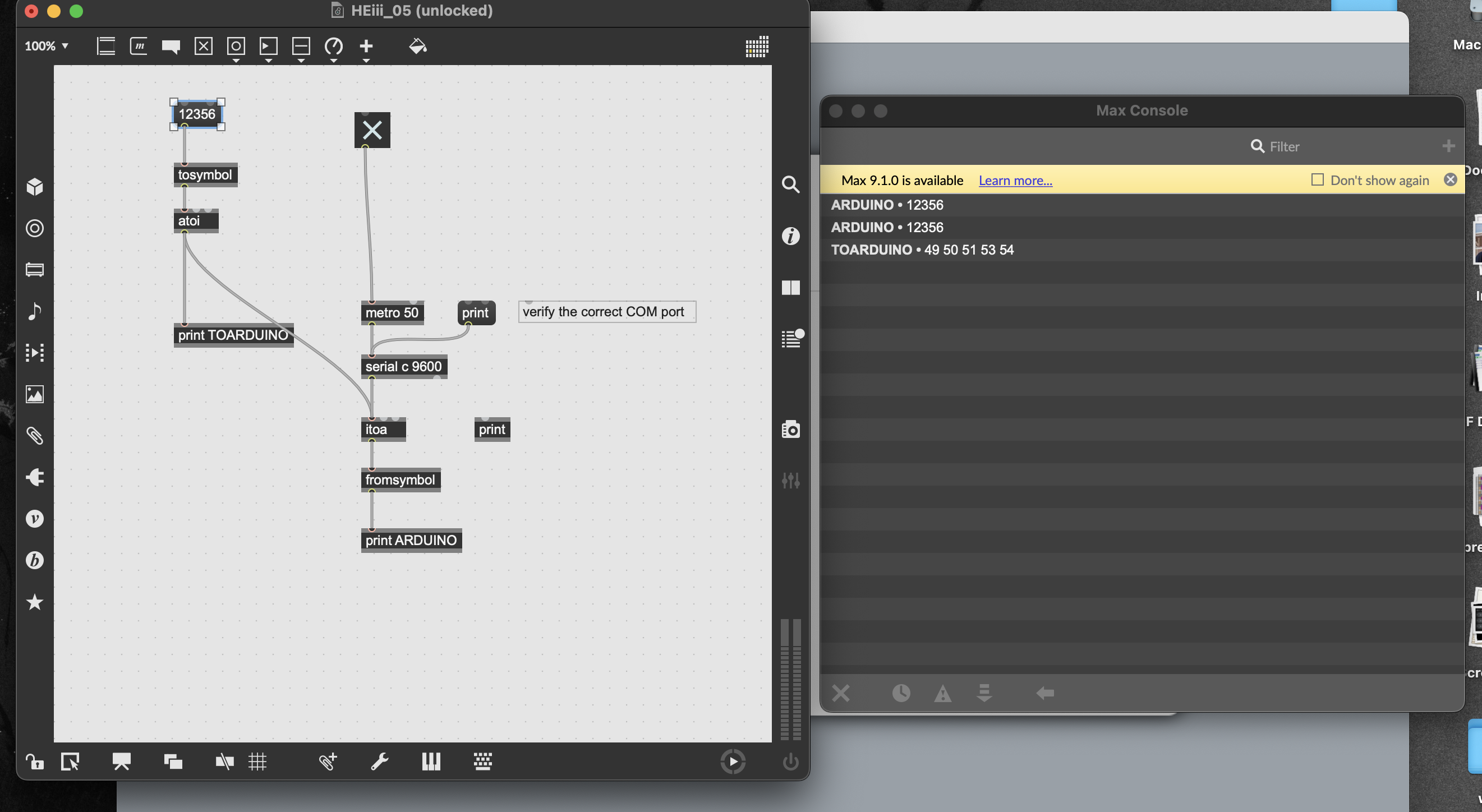Screen dimensions: 1482x812
Task: Open the Max Console sidebar icon
Action: pos(791,339)
